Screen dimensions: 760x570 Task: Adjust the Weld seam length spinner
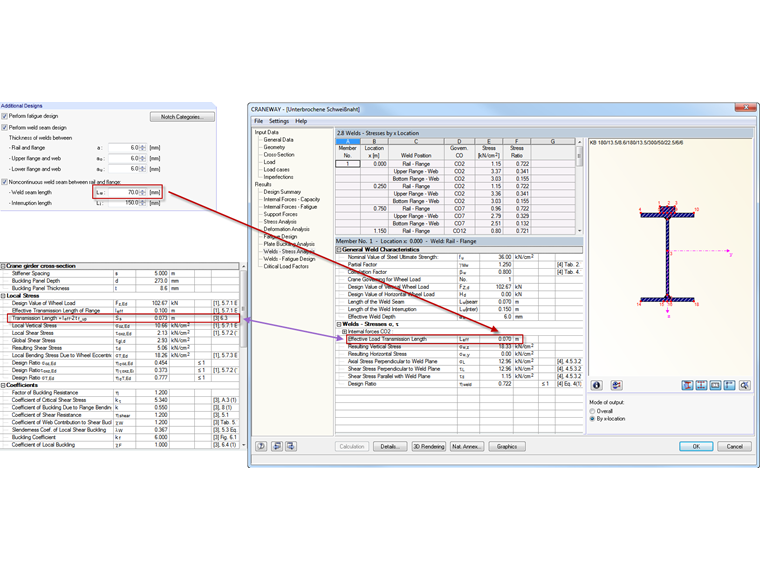coord(142,192)
